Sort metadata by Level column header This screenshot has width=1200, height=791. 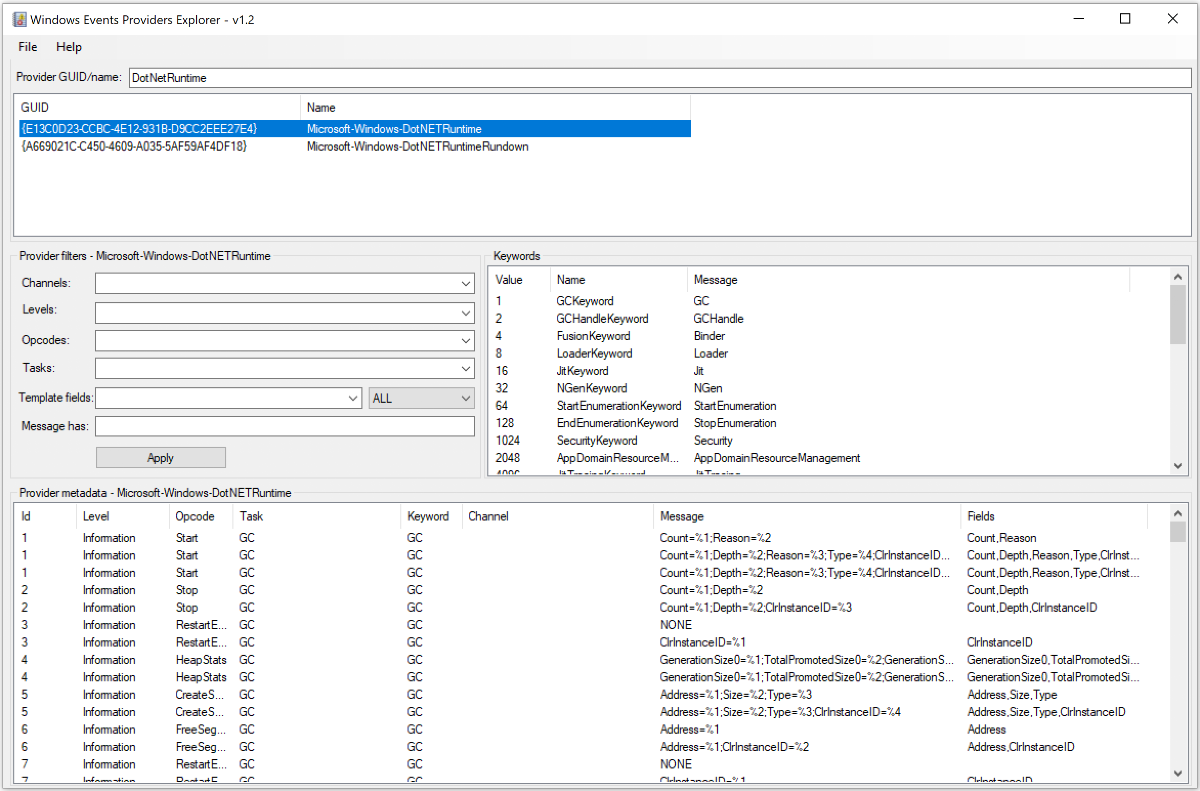[x=123, y=516]
